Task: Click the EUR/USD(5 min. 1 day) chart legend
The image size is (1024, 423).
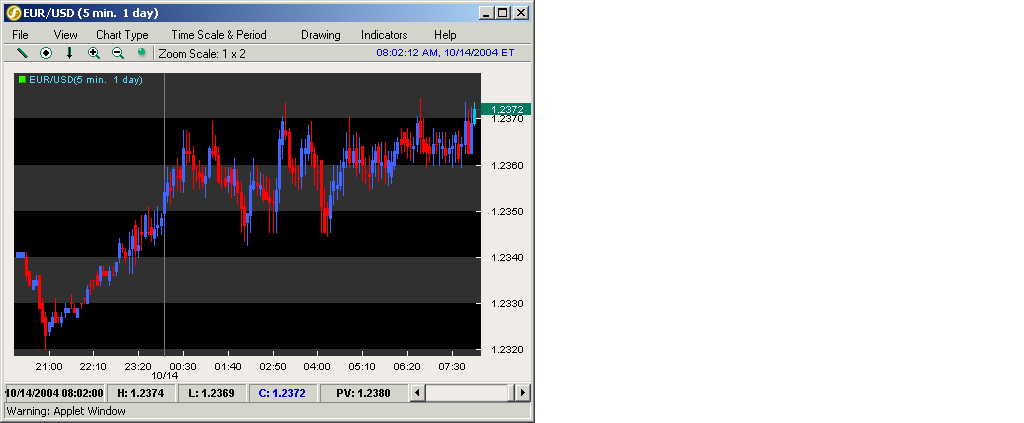Action: click(x=86, y=80)
